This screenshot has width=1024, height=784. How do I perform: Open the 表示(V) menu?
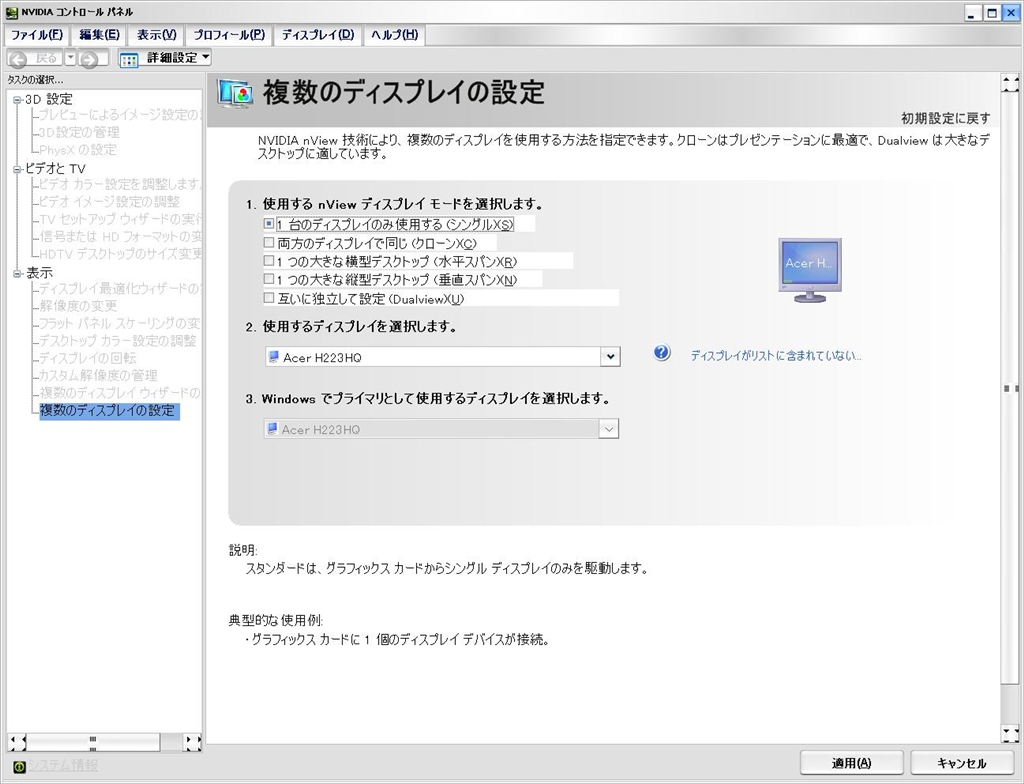[157, 35]
